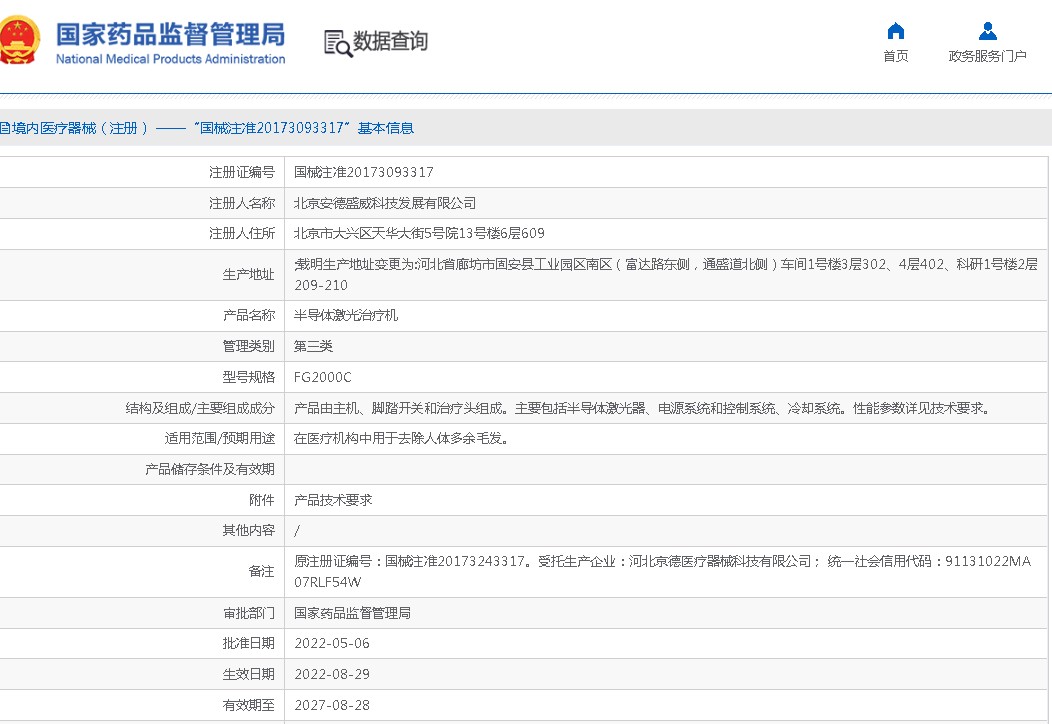Open the 产品技术要求 attachment
The width and height of the screenshot is (1052, 724).
point(333,500)
